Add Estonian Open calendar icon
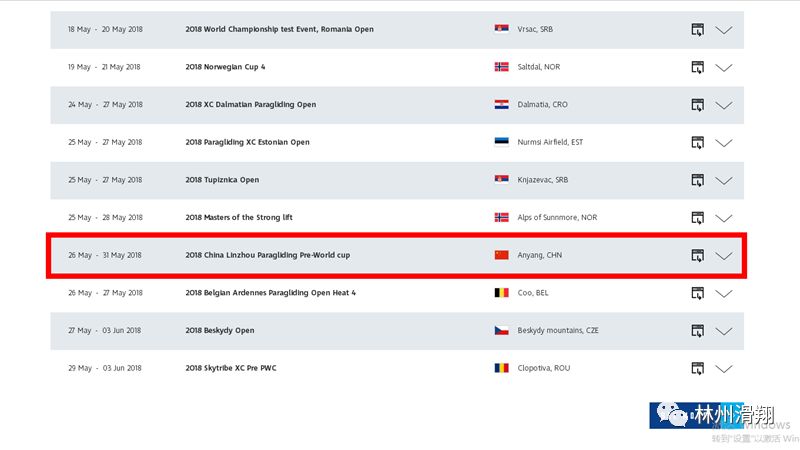 point(697,142)
